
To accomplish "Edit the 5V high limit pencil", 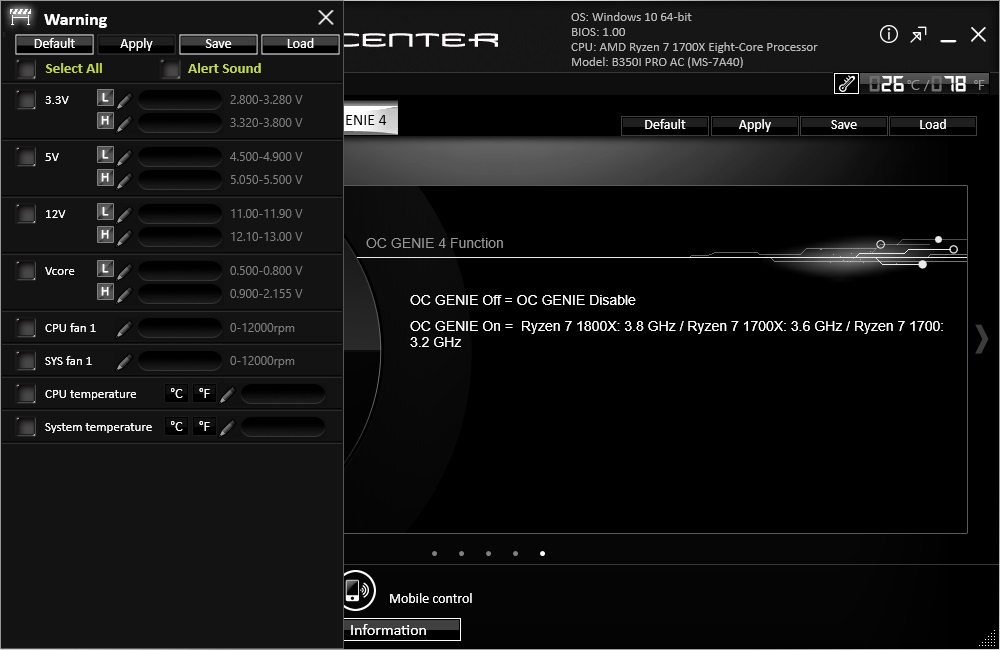I will pyautogui.click(x=125, y=181).
